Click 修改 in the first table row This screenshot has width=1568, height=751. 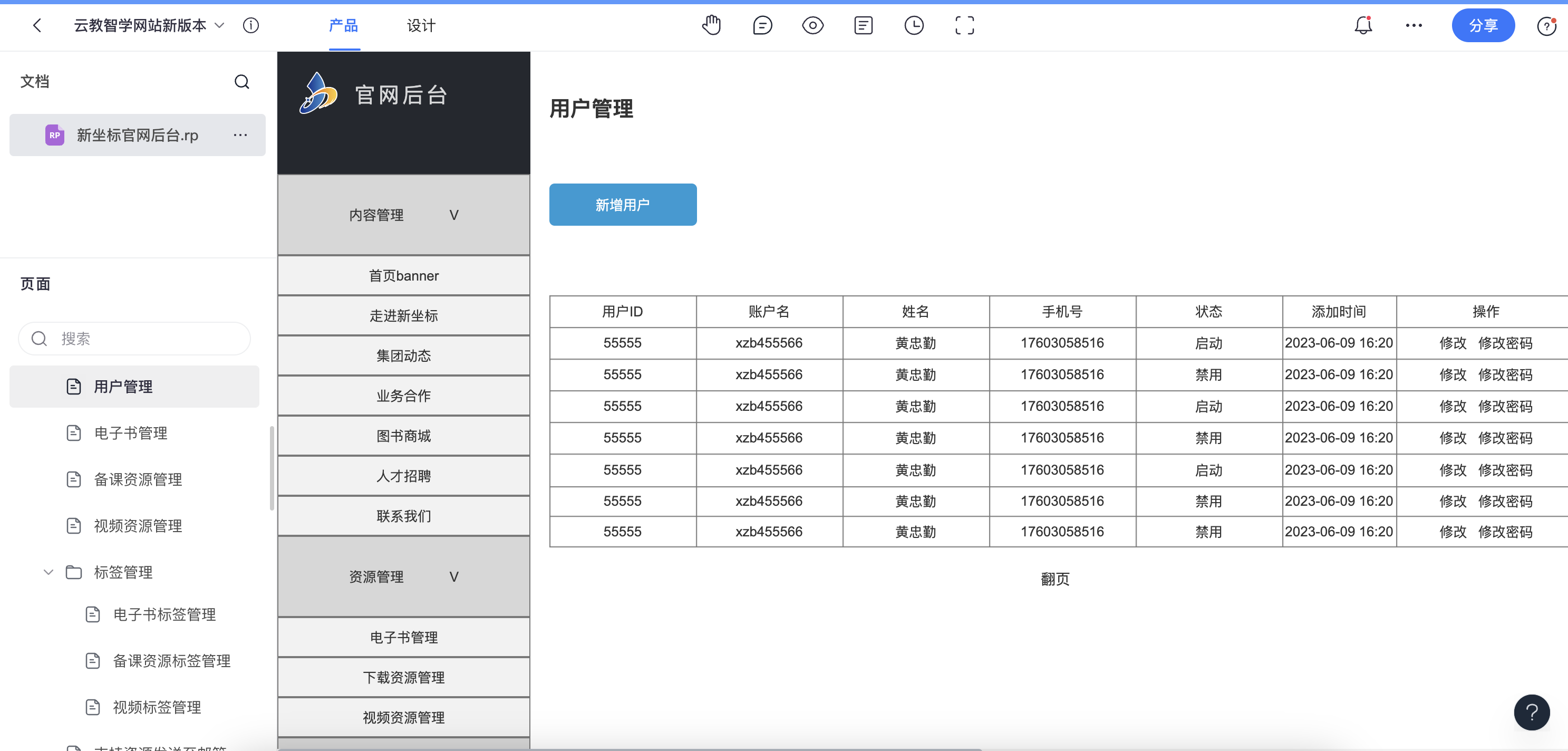click(x=1453, y=343)
